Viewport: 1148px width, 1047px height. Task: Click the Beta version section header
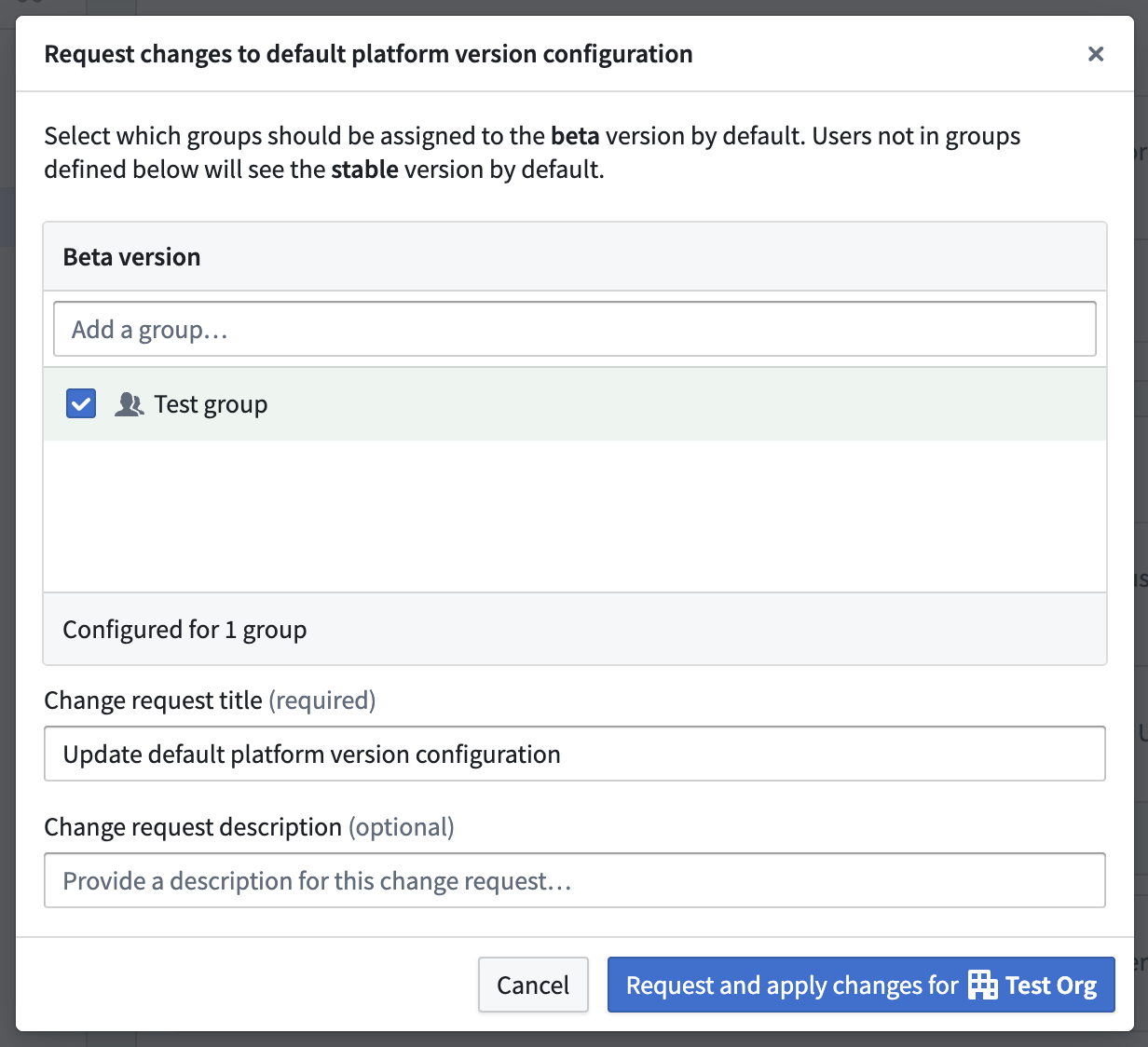(131, 257)
